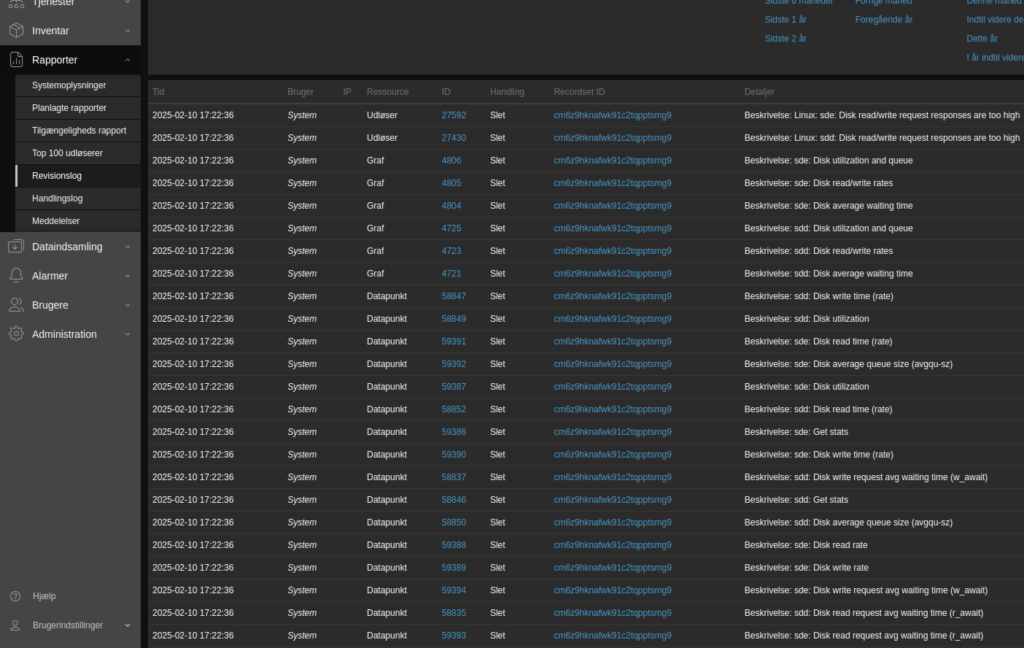Open Alarmer via the bell icon
Viewport: 1024px width, 648px height.
point(14,275)
